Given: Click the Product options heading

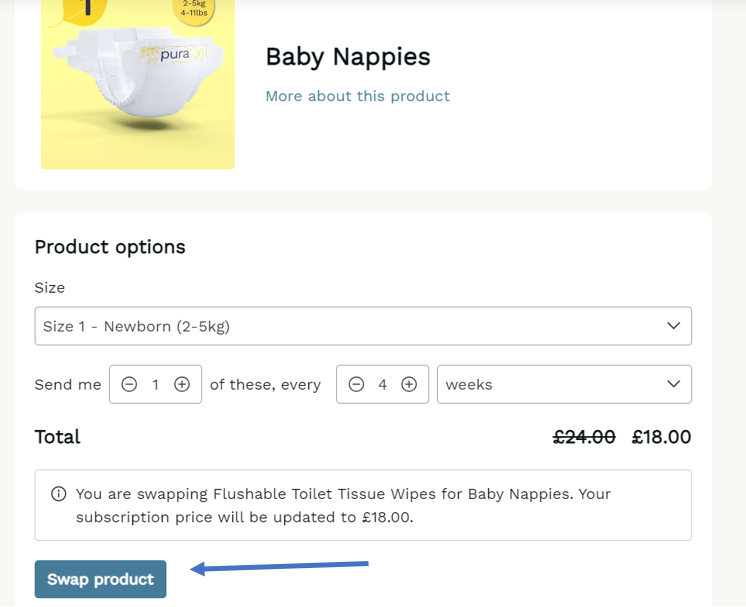Looking at the screenshot, I should click(110, 247).
